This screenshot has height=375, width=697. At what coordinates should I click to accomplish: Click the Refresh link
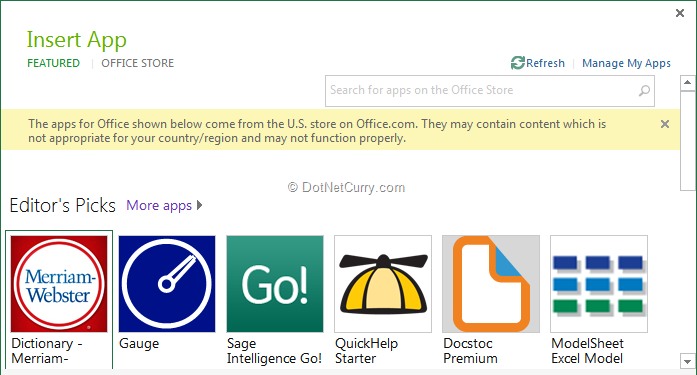(x=545, y=63)
